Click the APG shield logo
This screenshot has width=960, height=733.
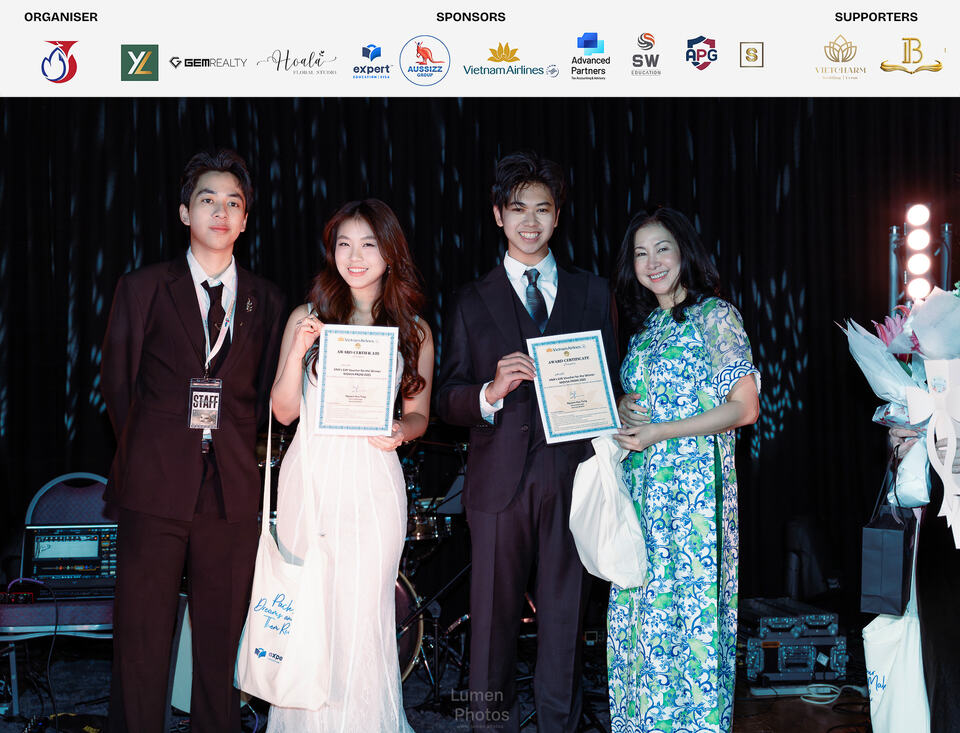coord(702,53)
